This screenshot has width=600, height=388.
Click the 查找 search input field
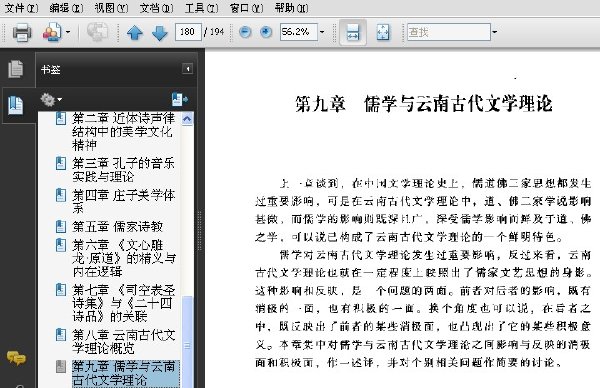pos(448,32)
